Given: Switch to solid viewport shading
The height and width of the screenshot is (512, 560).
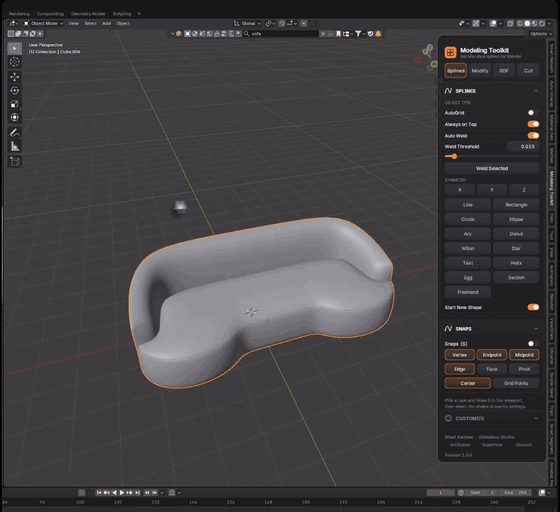Looking at the screenshot, I should tap(527, 24).
